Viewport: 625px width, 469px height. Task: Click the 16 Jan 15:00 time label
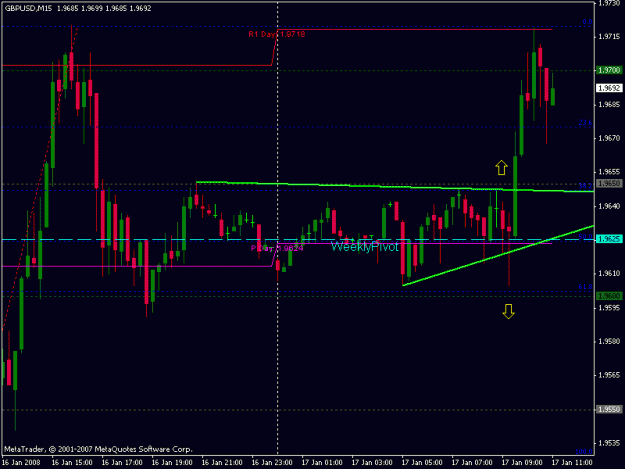pos(72,463)
